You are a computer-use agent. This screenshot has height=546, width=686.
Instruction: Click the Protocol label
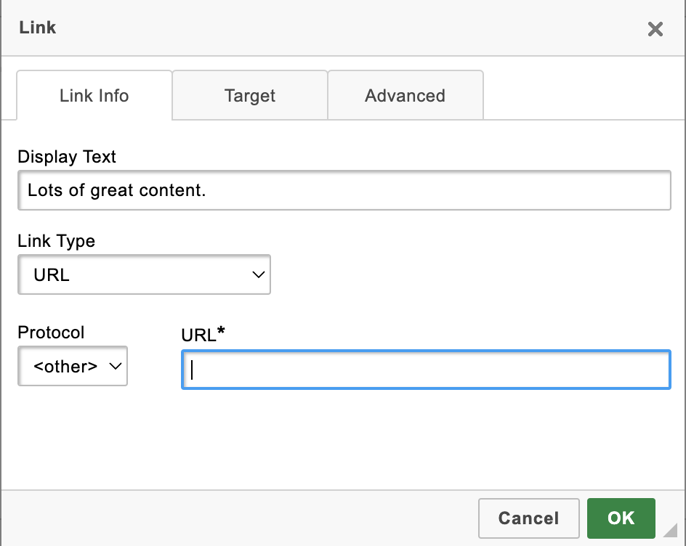tap(51, 332)
